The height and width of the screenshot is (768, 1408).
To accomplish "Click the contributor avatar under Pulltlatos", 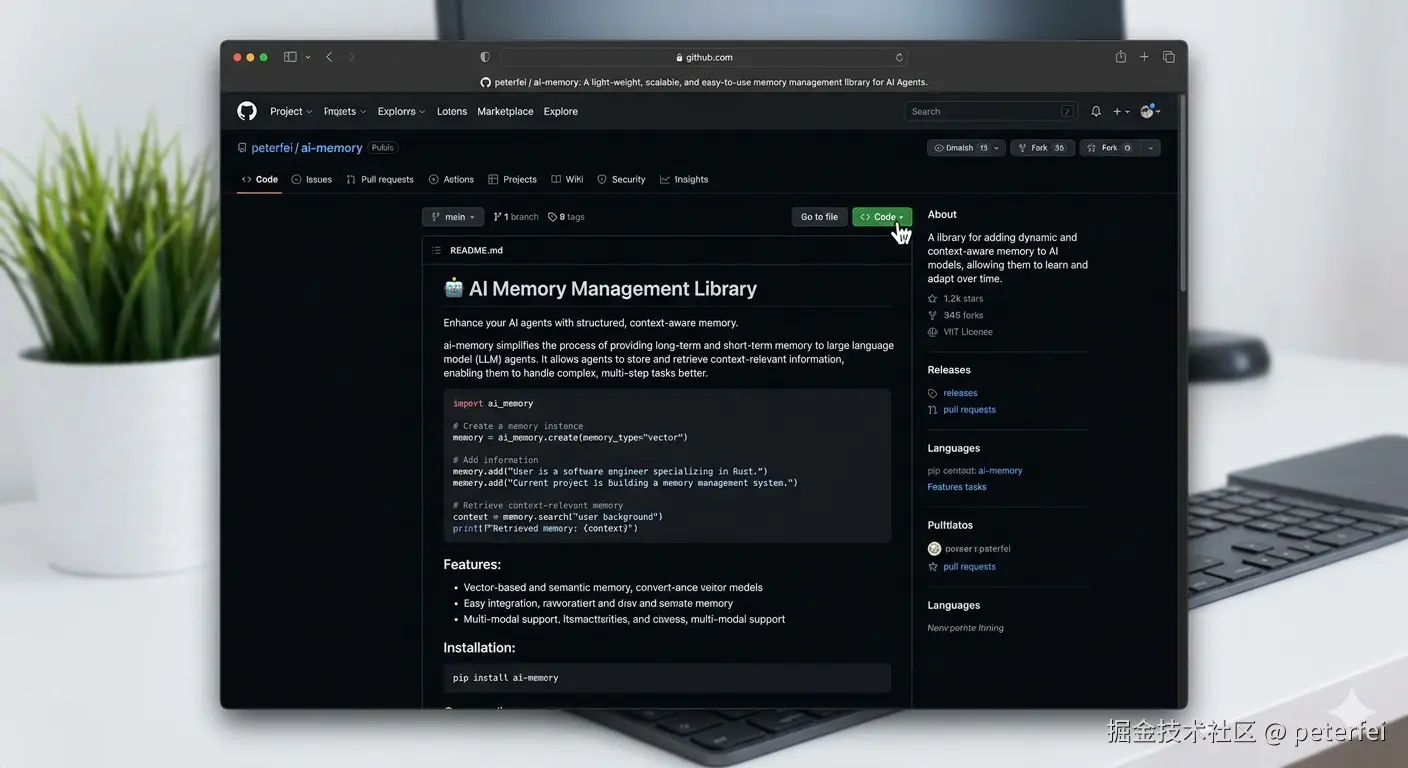I will click(x=934, y=548).
